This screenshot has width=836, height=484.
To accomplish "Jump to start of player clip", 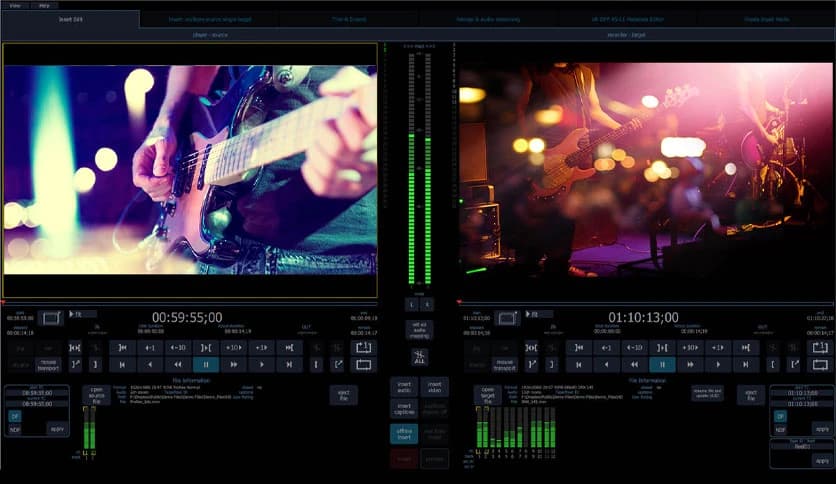I will click(123, 365).
